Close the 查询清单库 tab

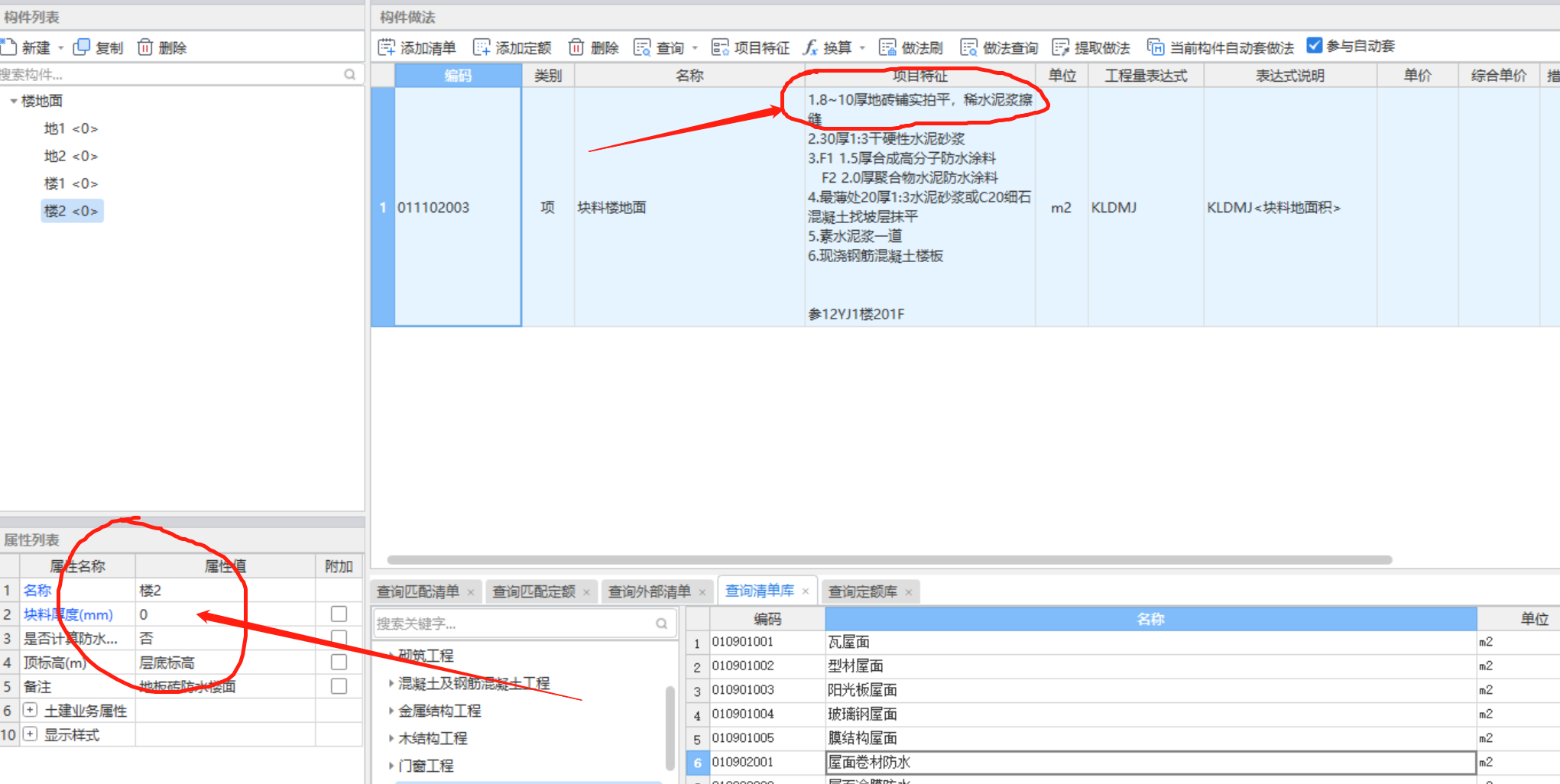coord(806,591)
